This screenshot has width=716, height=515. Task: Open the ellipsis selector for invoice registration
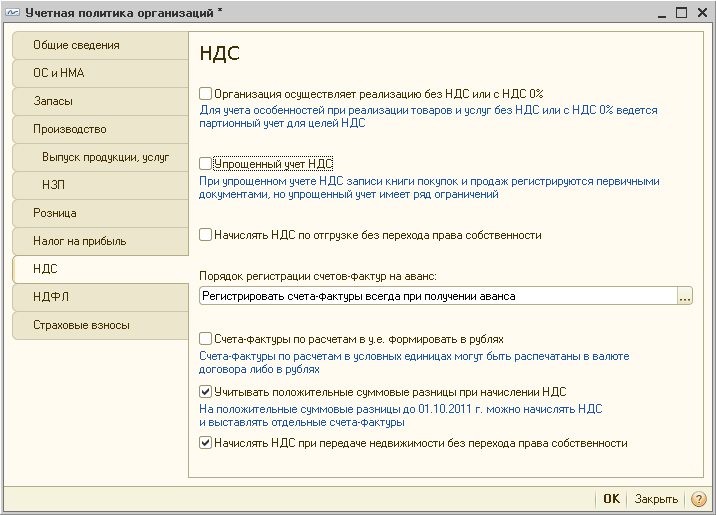click(x=685, y=296)
